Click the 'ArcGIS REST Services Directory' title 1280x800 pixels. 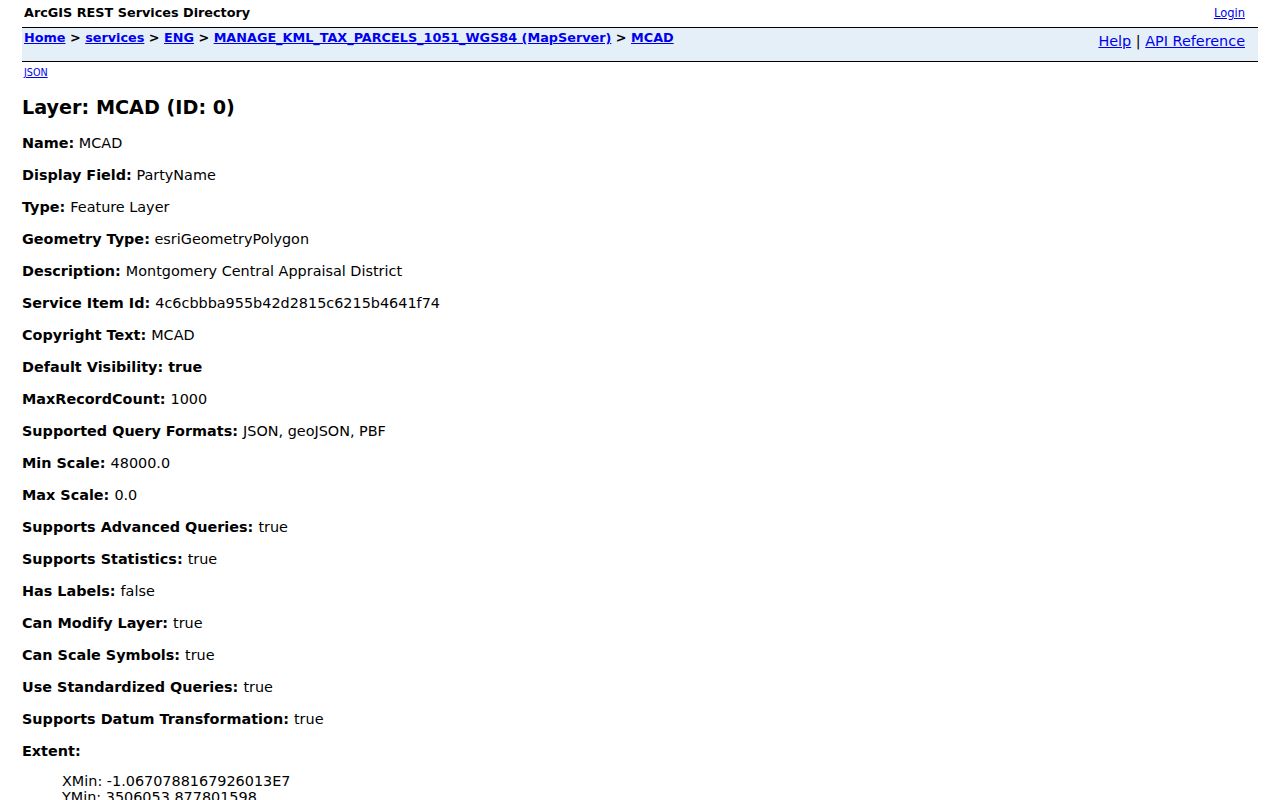pos(137,13)
